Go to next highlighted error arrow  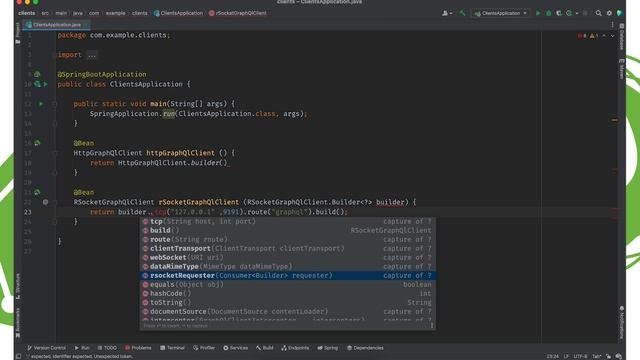coord(613,36)
